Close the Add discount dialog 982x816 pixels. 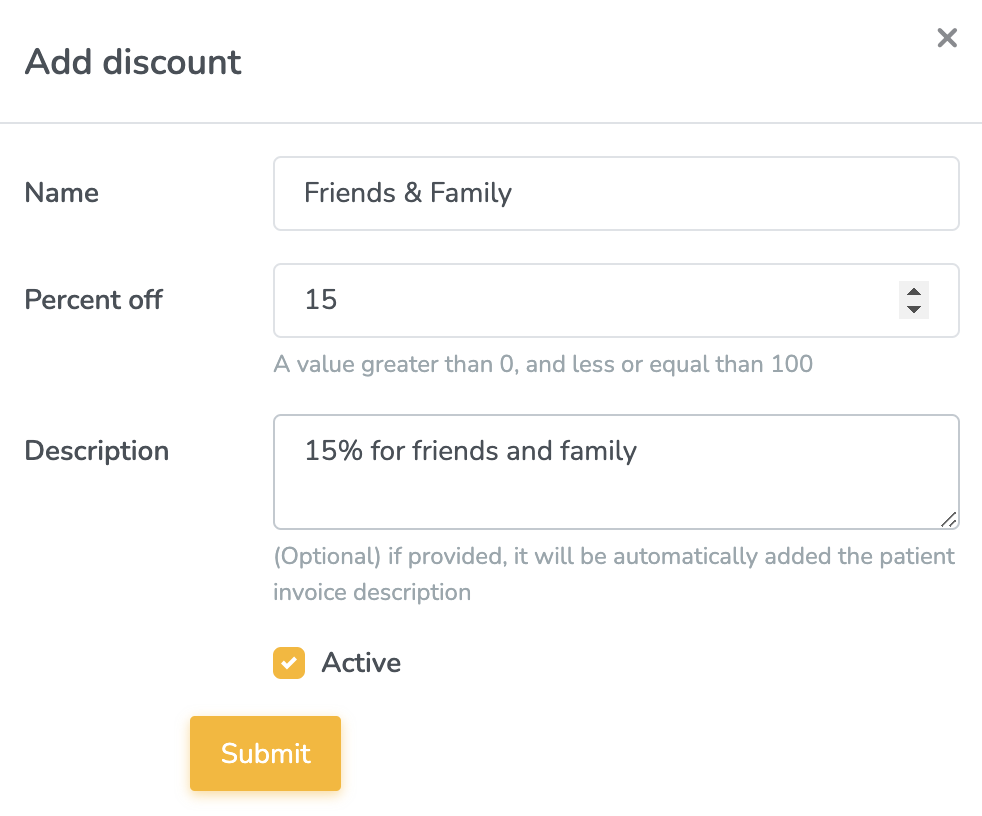pos(946,38)
